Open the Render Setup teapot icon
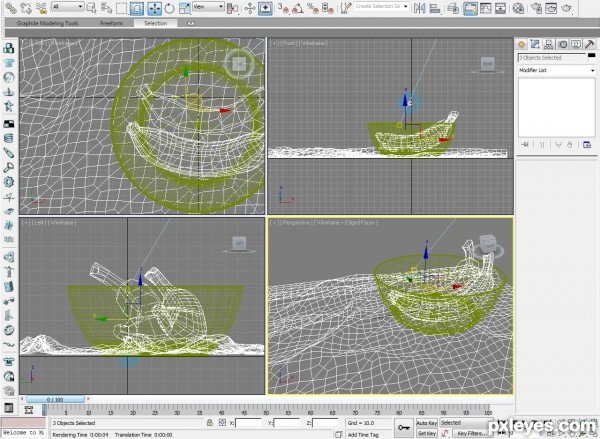600x439 pixels. coord(536,8)
